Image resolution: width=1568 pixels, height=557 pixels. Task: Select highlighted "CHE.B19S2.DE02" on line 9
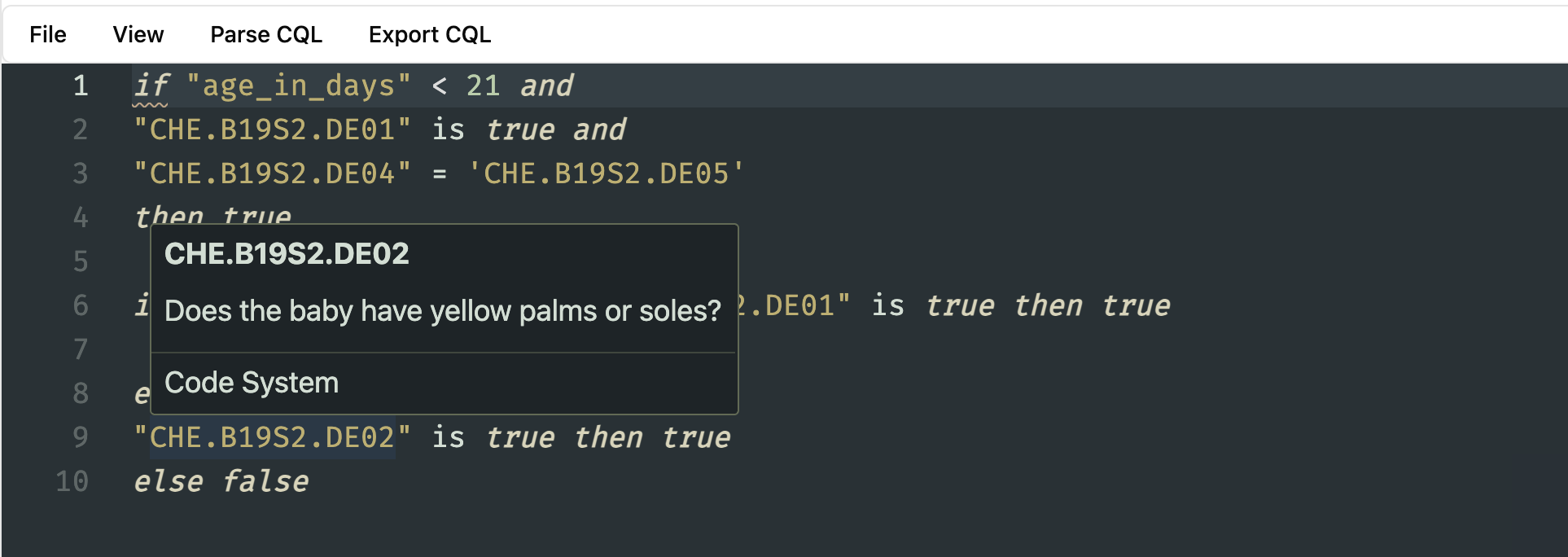tap(271, 436)
